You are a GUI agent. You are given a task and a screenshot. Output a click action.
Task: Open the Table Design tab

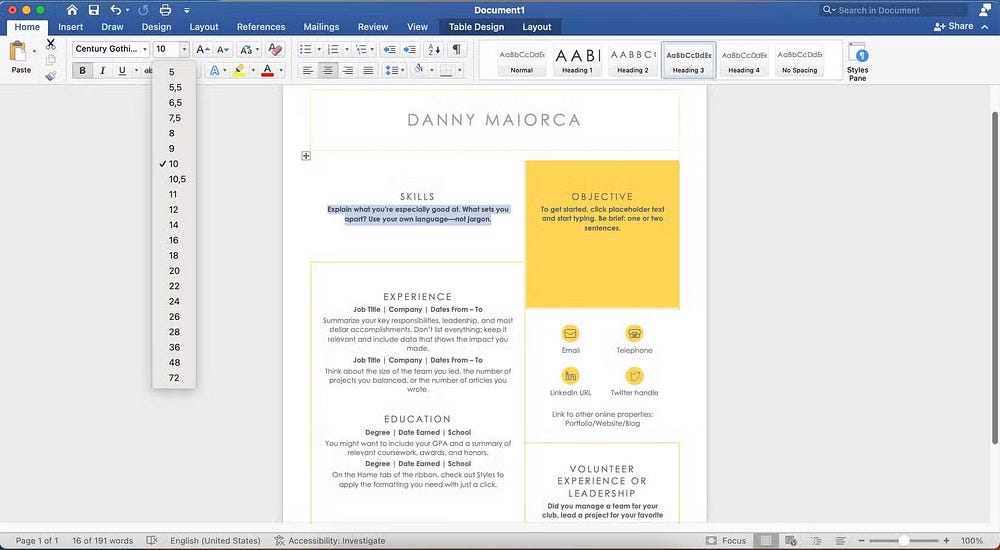pyautogui.click(x=475, y=27)
